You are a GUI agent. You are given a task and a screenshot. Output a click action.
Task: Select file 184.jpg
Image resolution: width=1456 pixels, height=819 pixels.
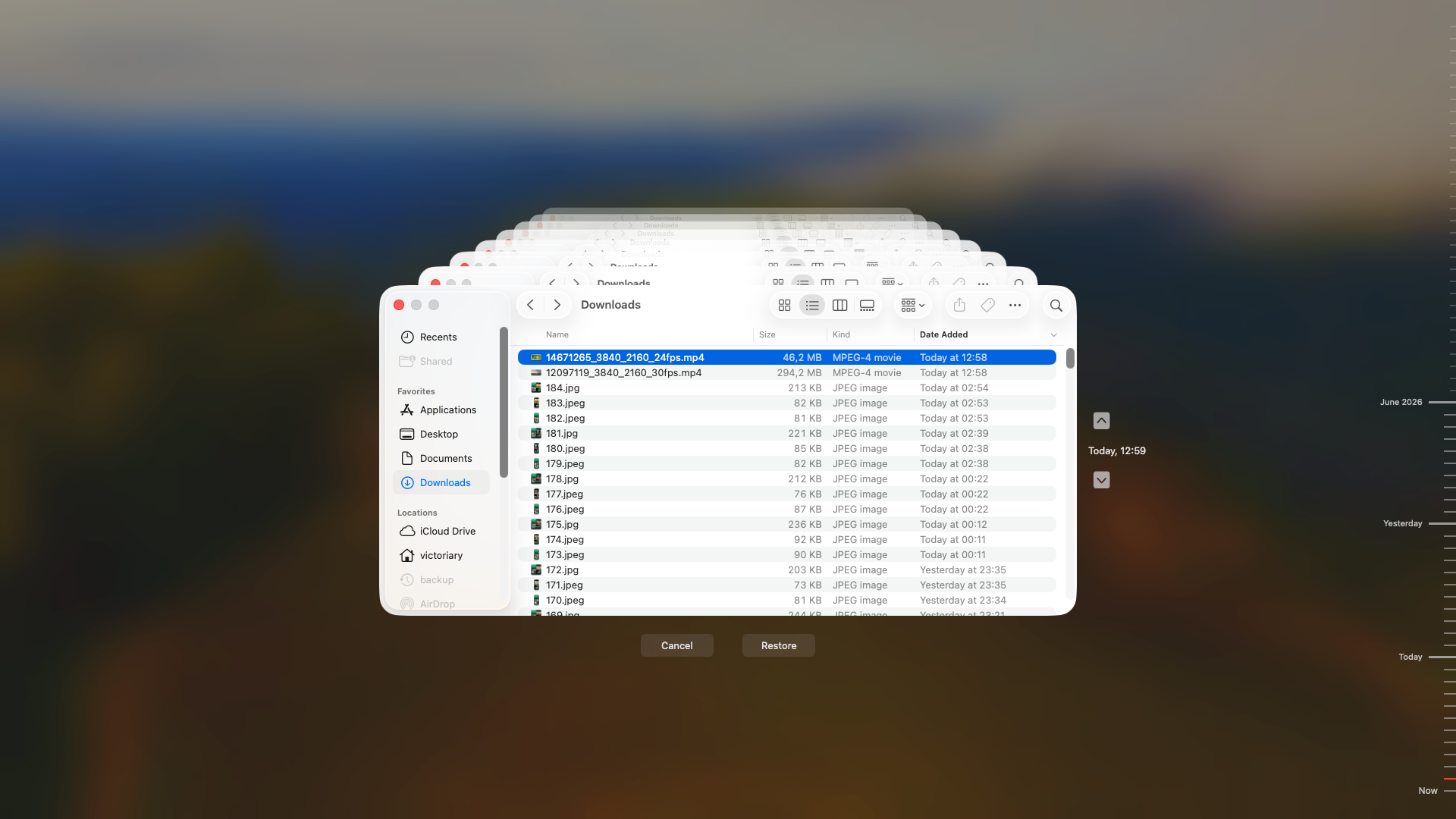tap(786, 388)
